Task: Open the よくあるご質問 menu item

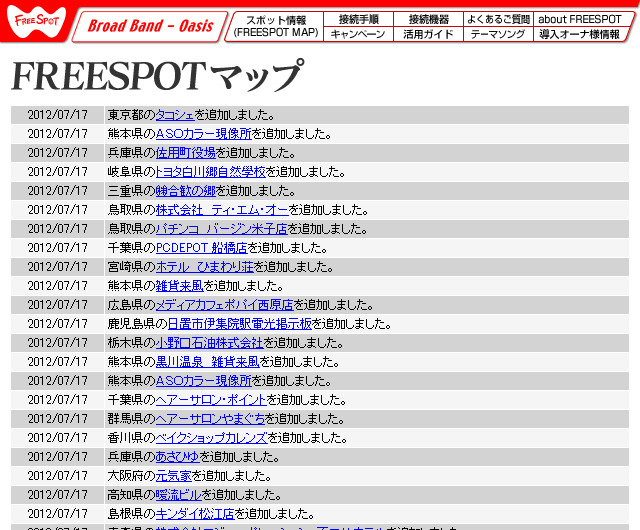Action: pyautogui.click(x=498, y=19)
